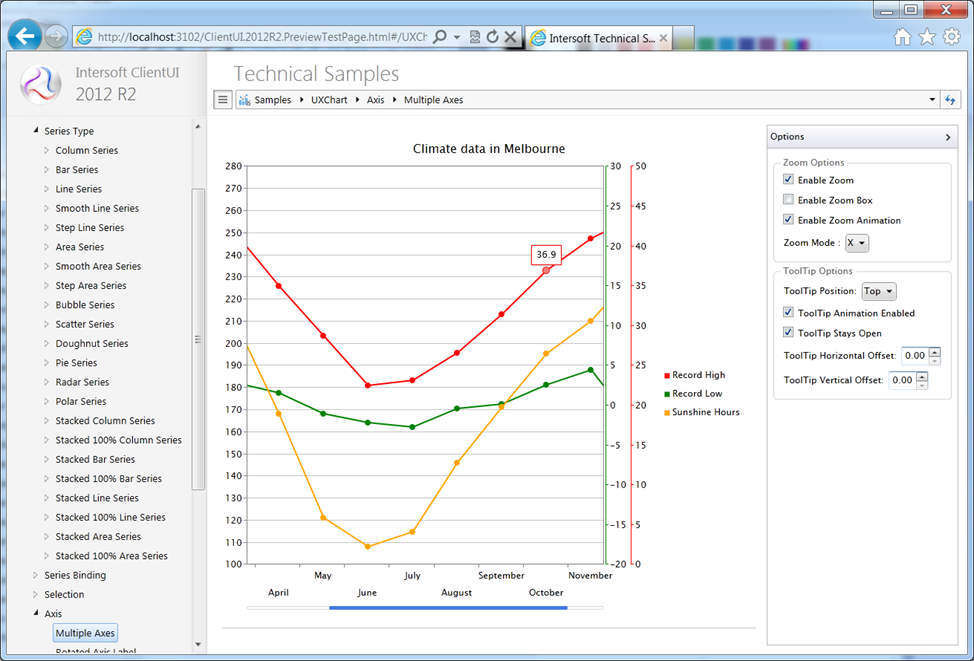The height and width of the screenshot is (661, 974).
Task: Open the Line Series sample
Action: [x=78, y=189]
